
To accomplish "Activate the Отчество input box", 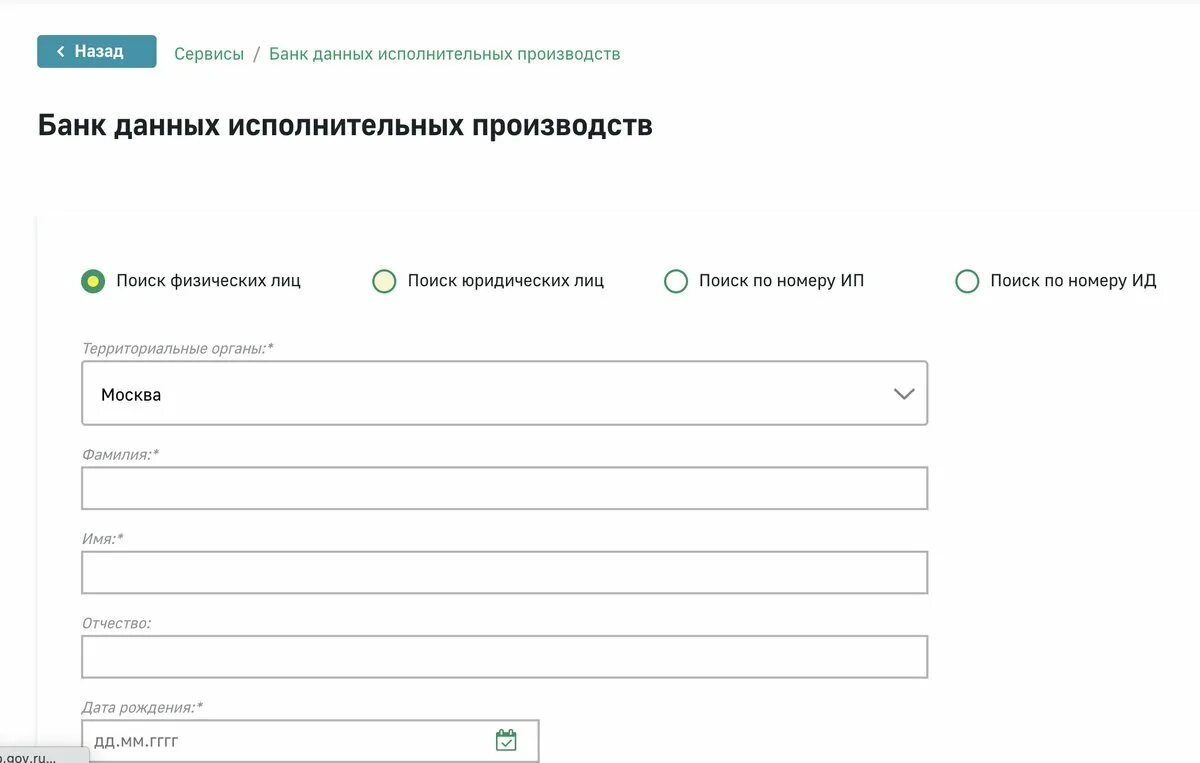I will pos(504,656).
